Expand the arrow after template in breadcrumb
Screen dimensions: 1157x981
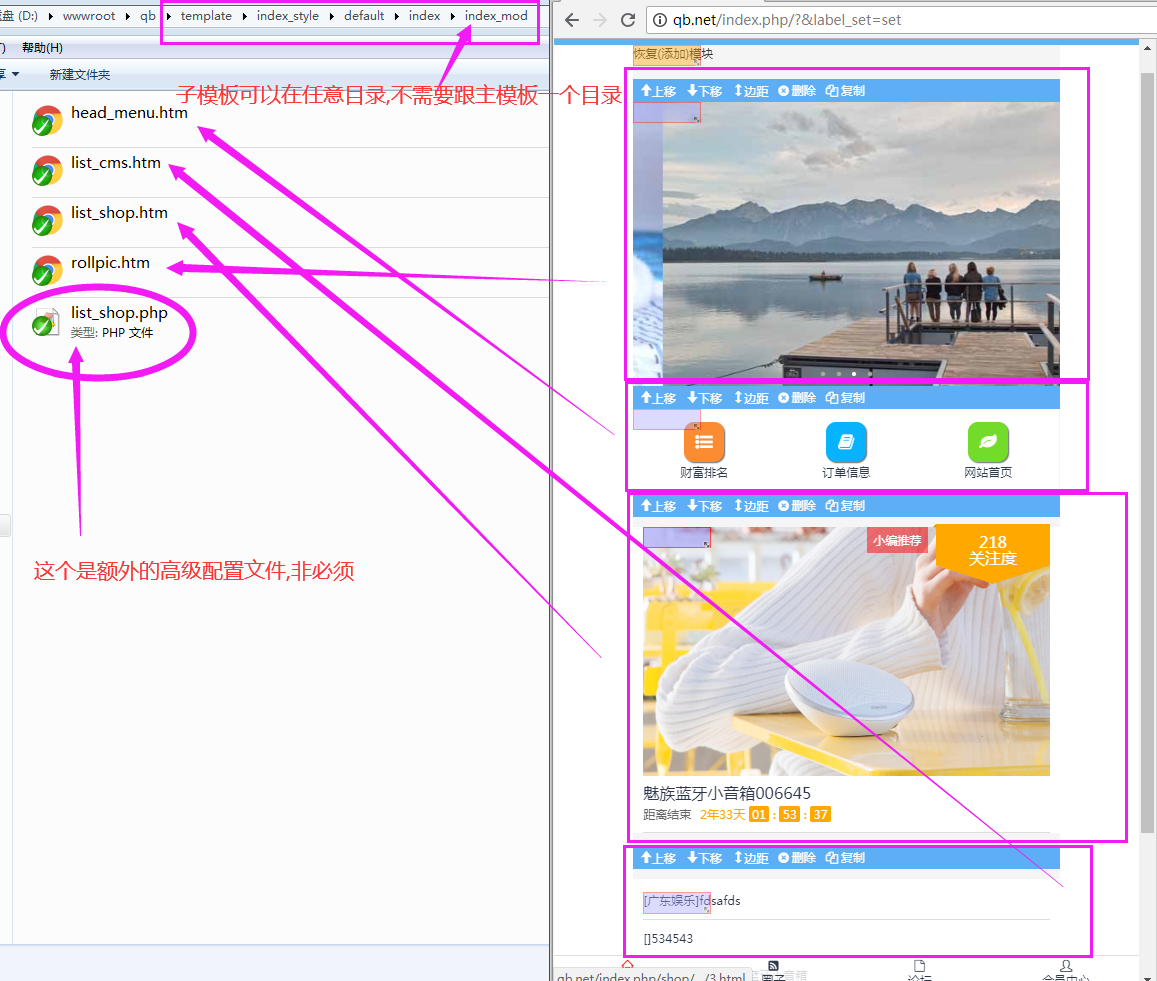tap(244, 16)
